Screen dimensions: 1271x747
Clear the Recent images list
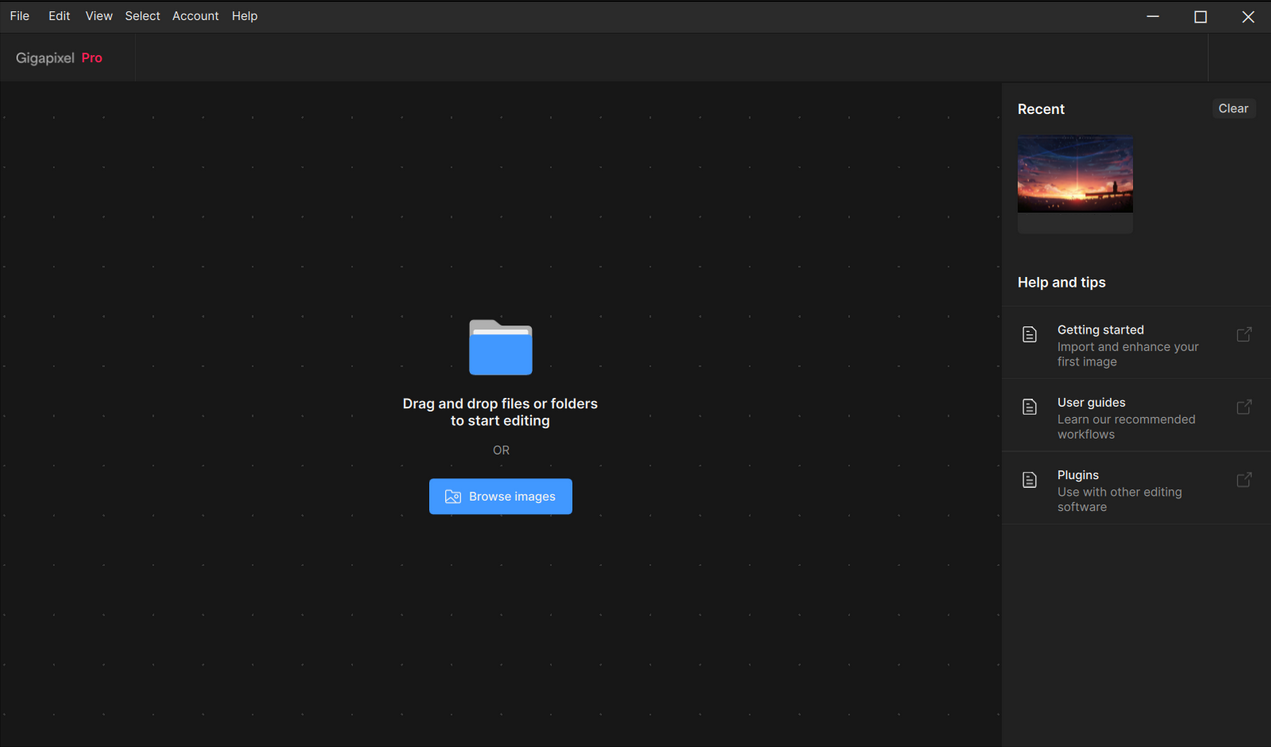click(1233, 108)
